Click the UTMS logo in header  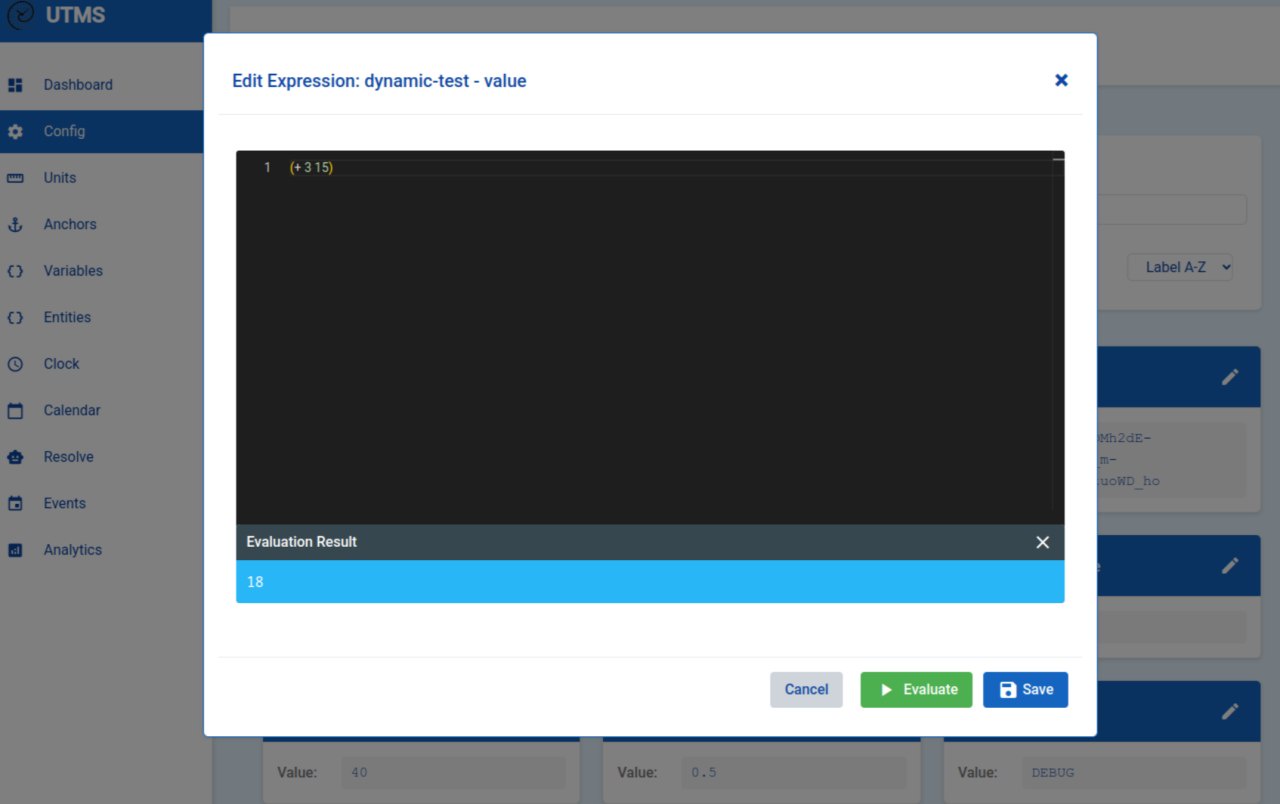[x=21, y=15]
